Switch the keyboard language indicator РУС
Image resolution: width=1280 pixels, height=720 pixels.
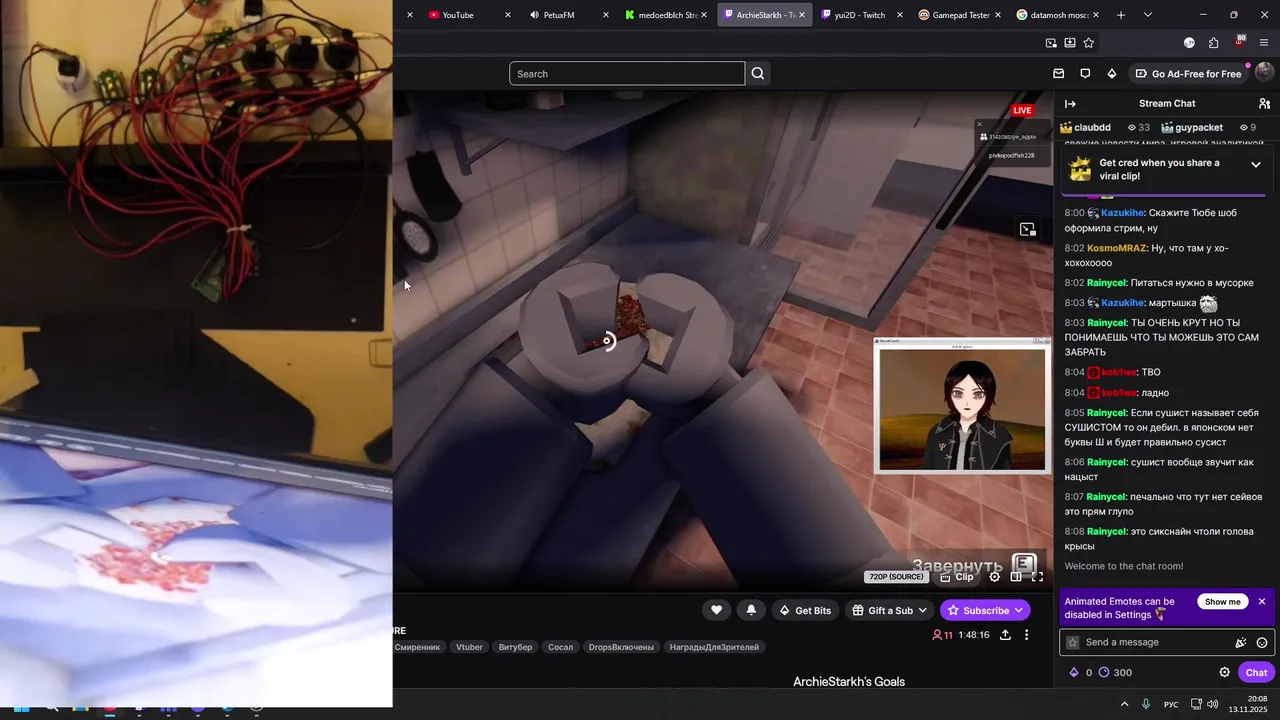click(x=1171, y=704)
